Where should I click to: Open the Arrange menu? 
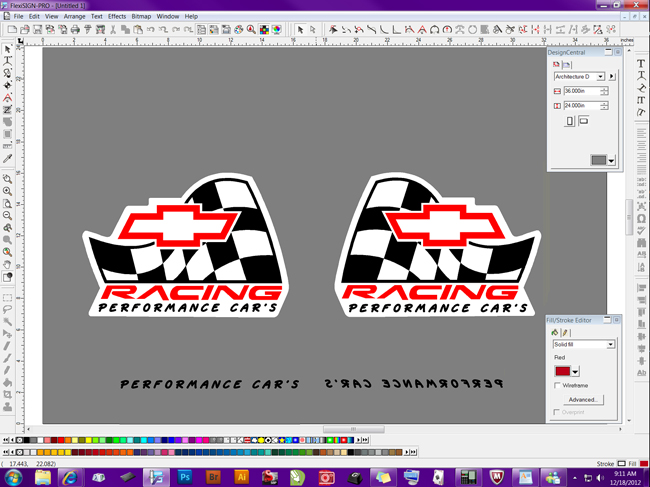click(74, 16)
